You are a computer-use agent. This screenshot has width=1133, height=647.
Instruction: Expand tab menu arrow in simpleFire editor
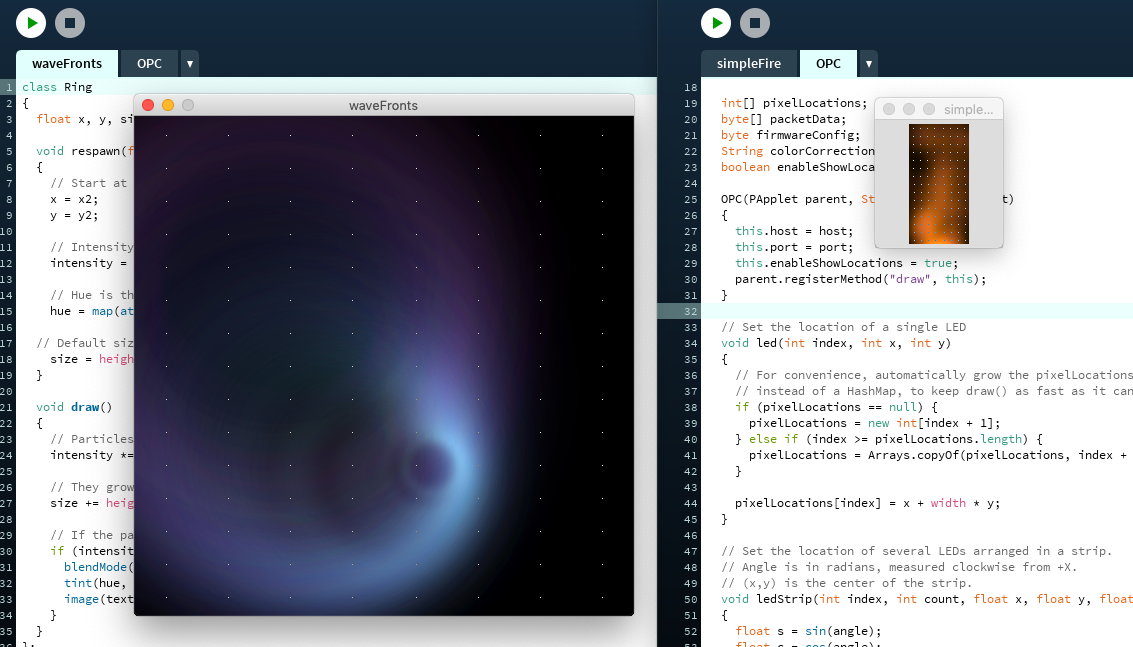tap(869, 64)
